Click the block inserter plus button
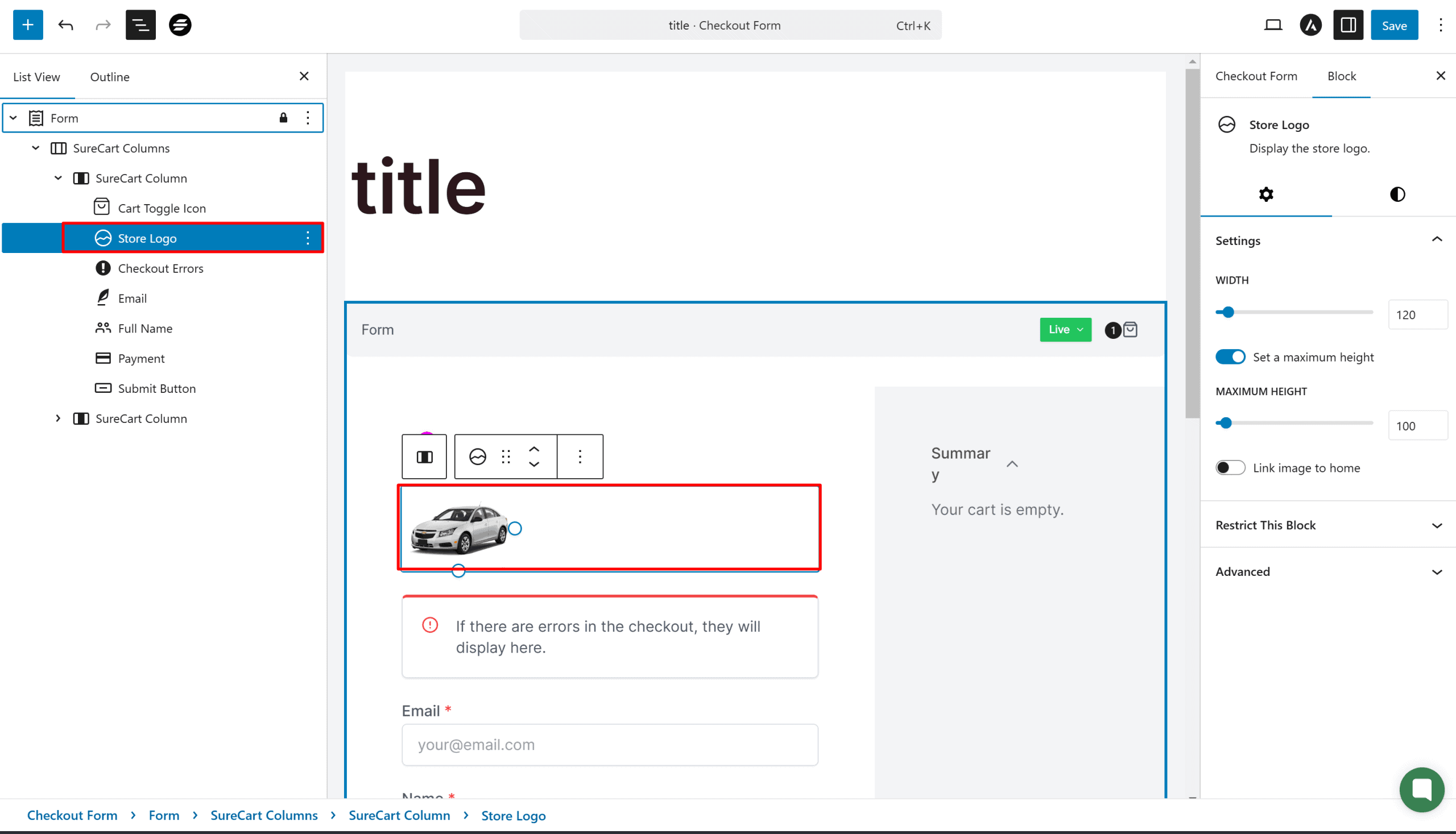The height and width of the screenshot is (834, 1456). (27, 24)
